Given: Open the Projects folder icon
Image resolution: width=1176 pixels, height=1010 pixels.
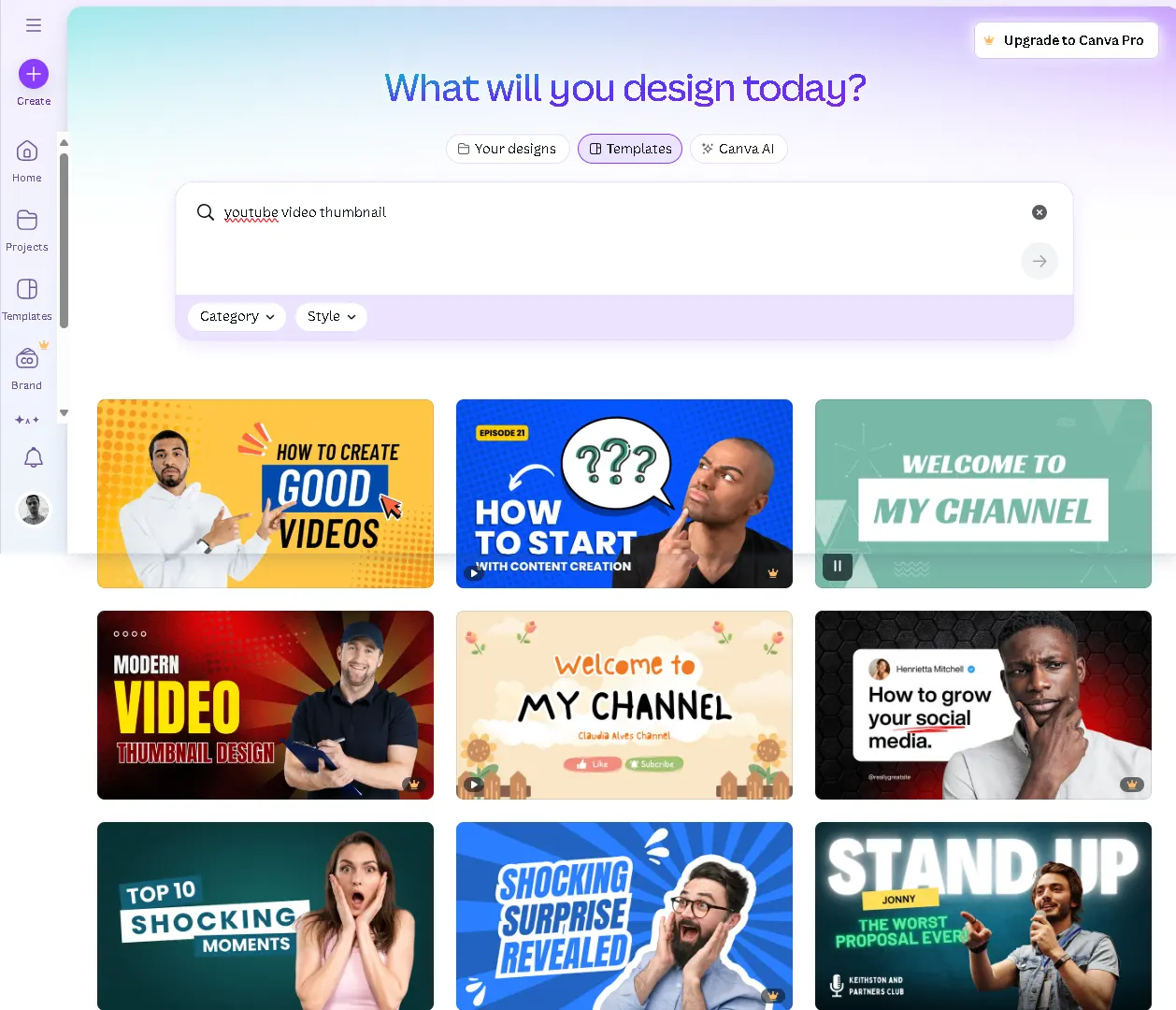Looking at the screenshot, I should 27,230.
